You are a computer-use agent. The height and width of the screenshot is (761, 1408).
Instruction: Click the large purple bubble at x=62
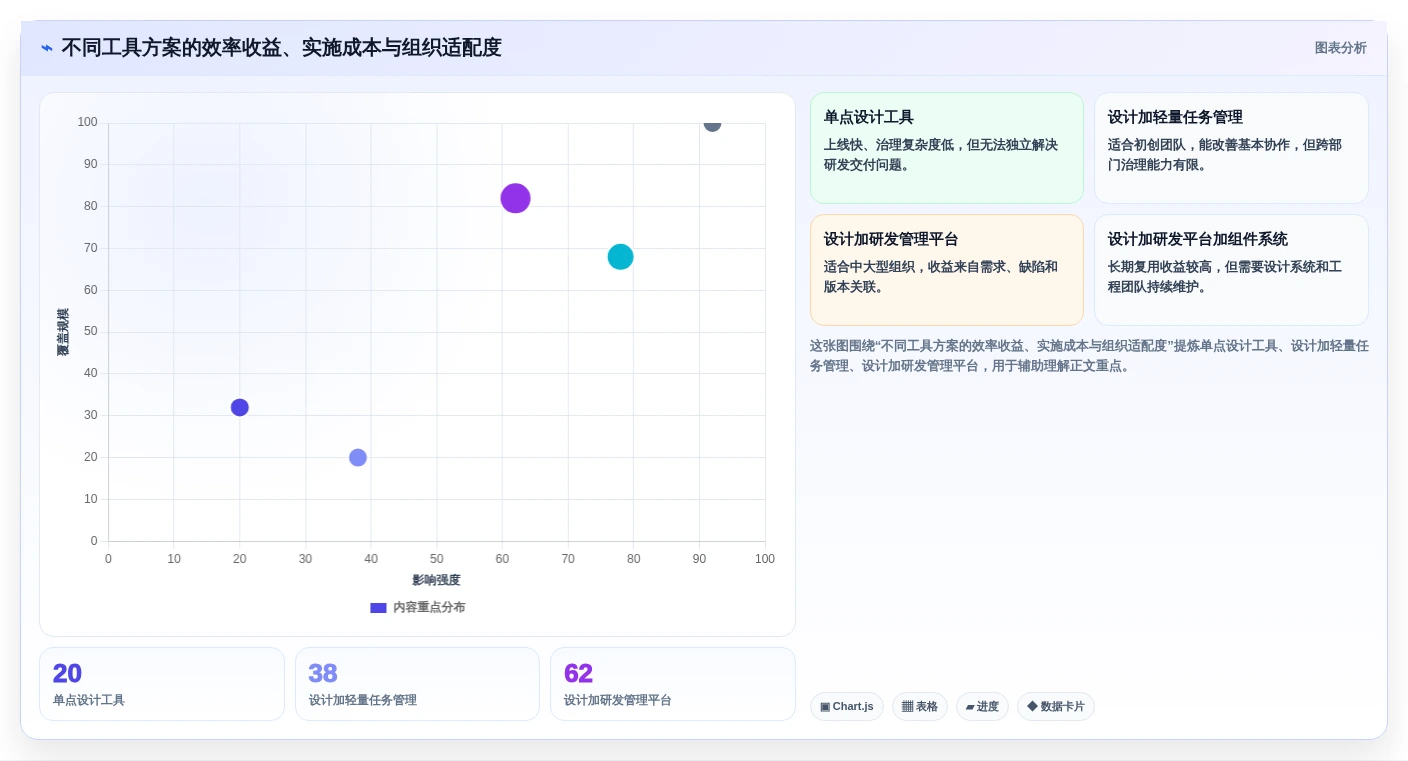point(515,198)
